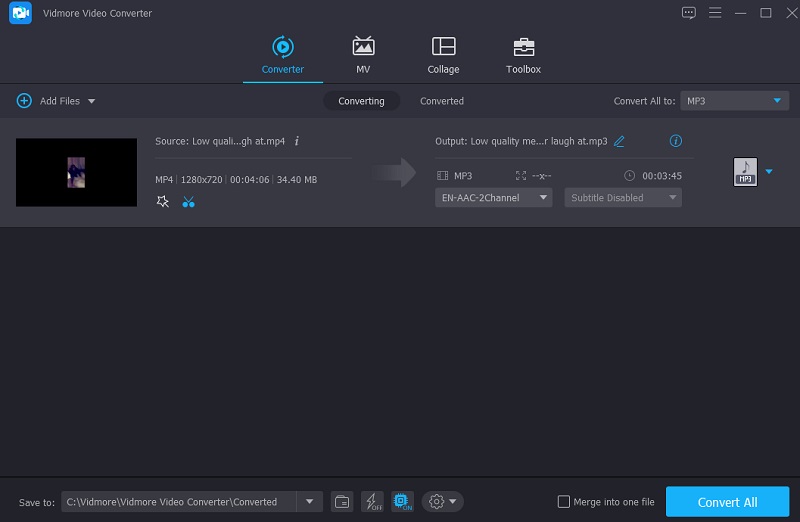The width and height of the screenshot is (800, 522).
Task: Toggle the GPU hardware acceleration icon
Action: tap(402, 501)
